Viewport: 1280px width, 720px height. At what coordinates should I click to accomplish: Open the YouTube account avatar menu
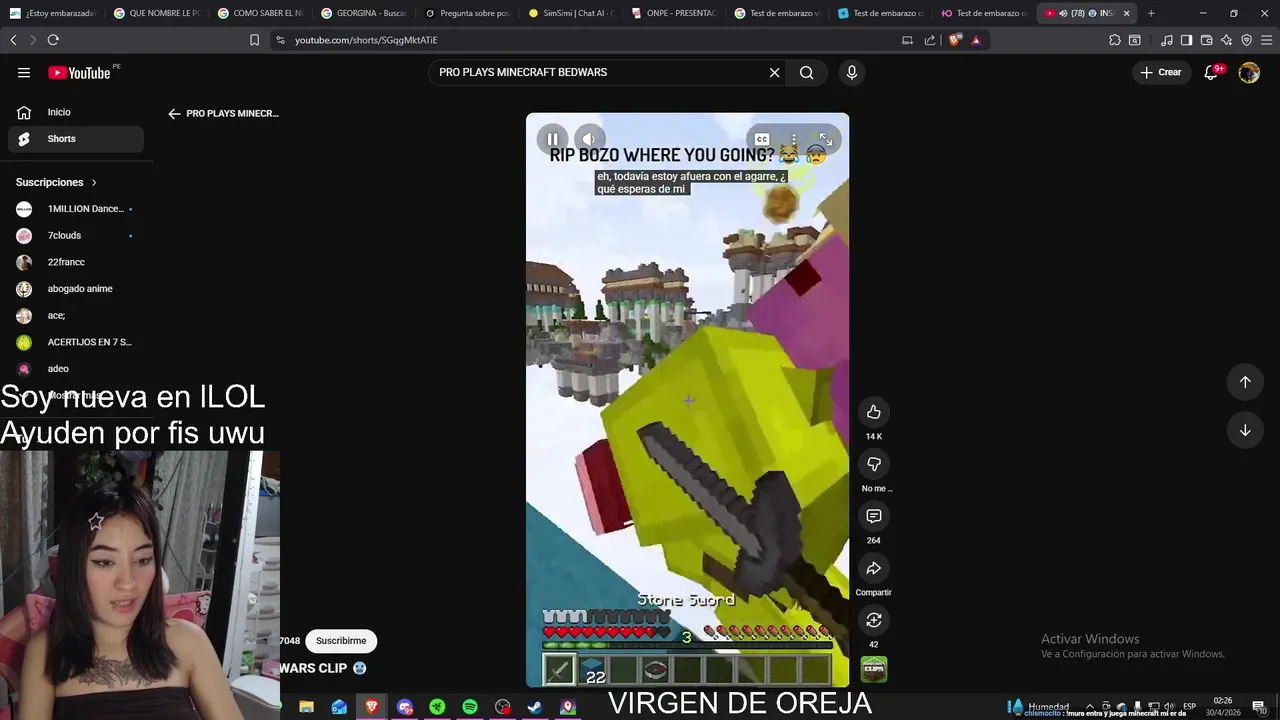[1249, 72]
